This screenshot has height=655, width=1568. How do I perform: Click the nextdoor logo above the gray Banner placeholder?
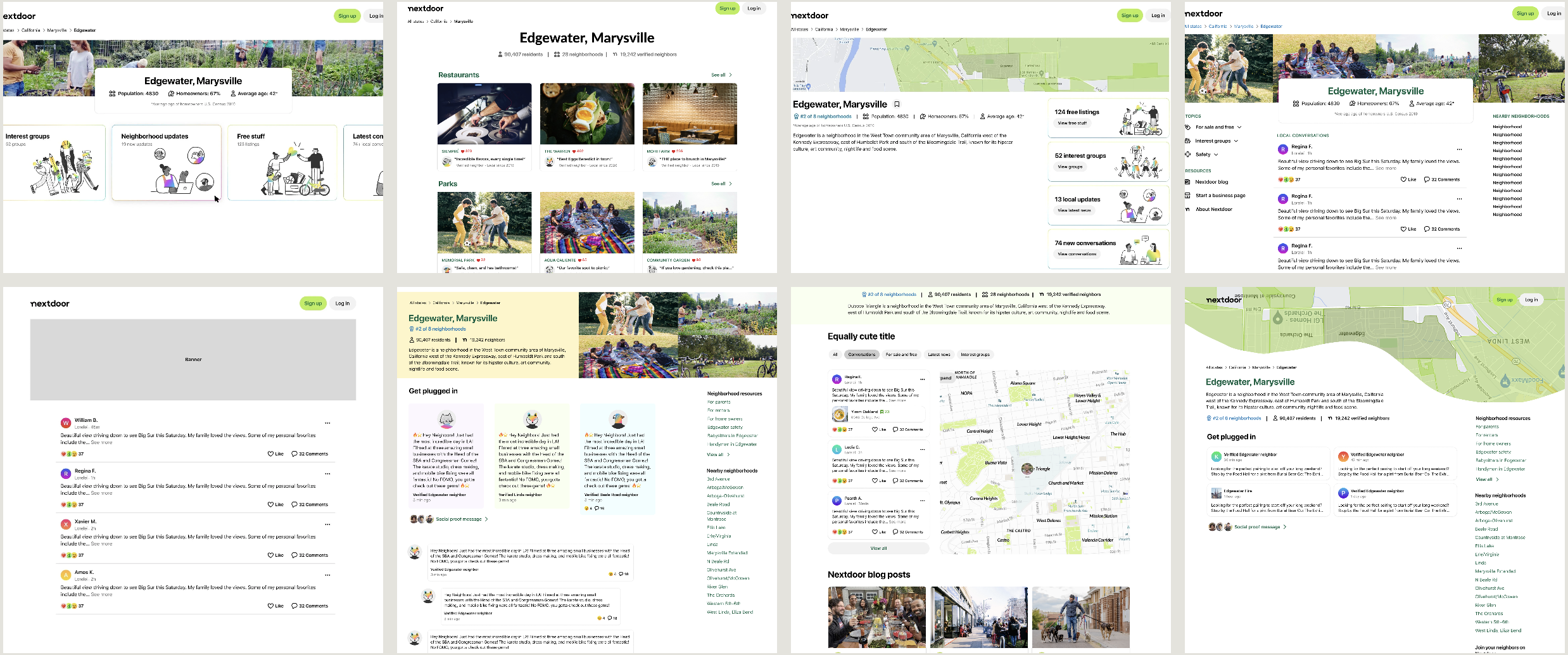click(50, 303)
